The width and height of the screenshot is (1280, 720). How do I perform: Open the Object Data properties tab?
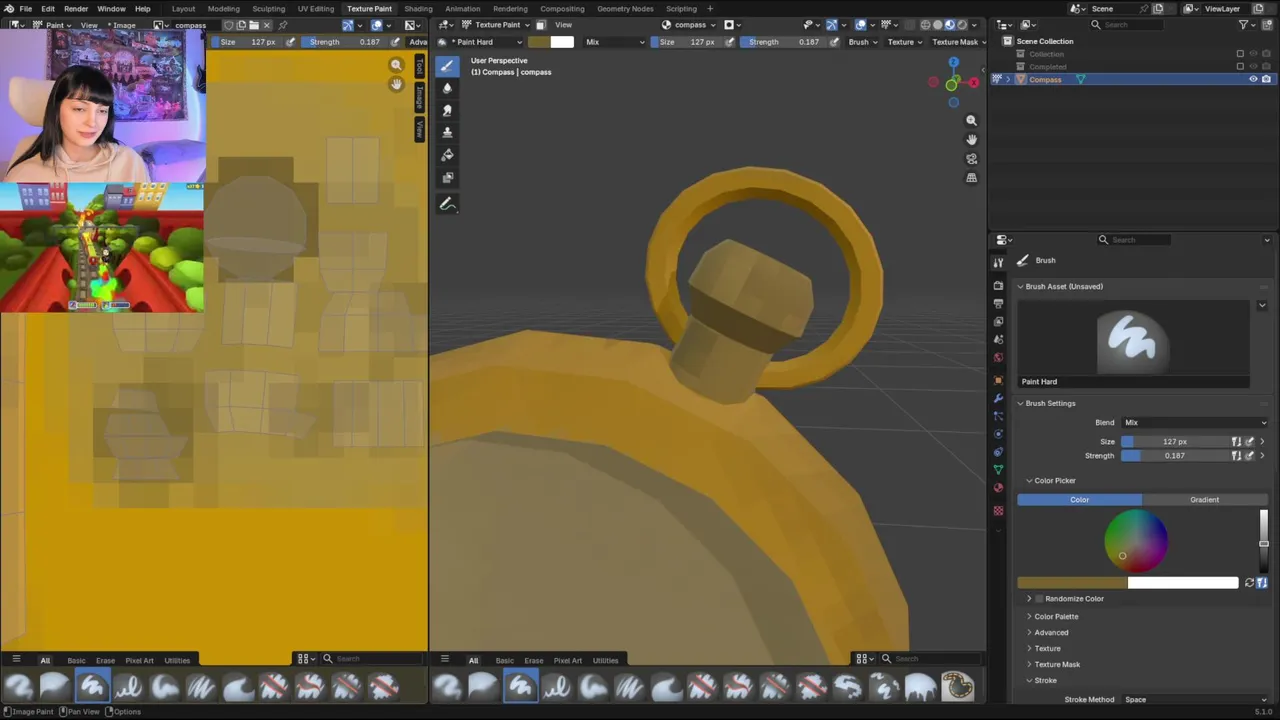tap(998, 470)
